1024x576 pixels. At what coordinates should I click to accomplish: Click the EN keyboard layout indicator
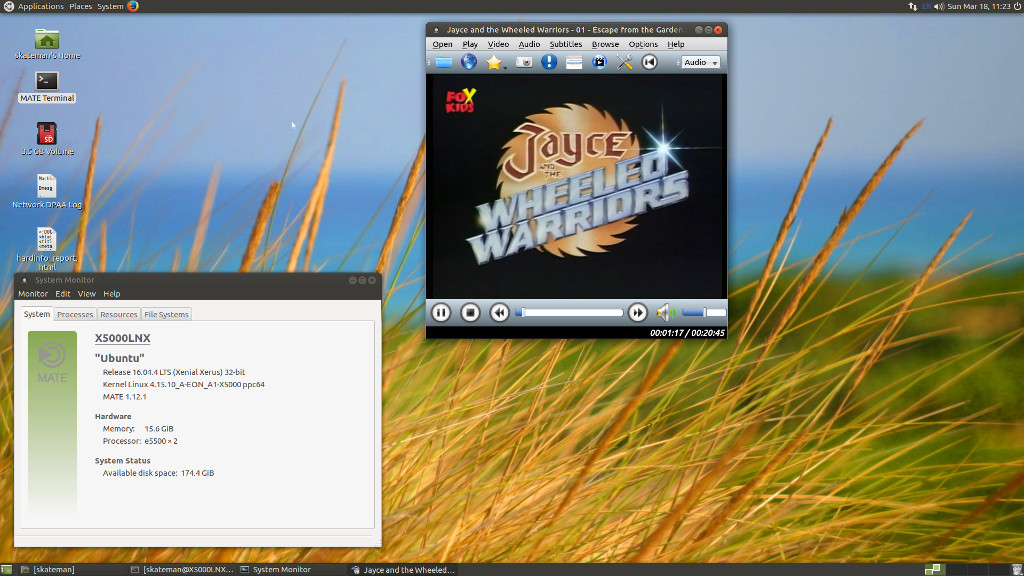click(x=926, y=7)
